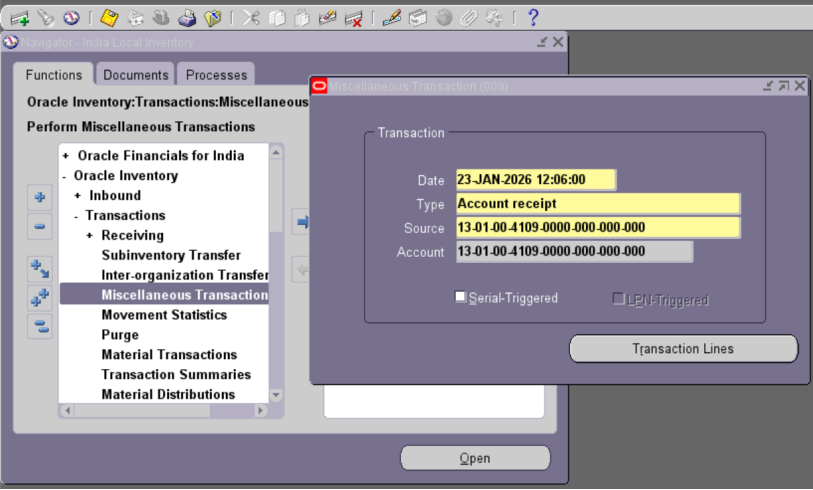The height and width of the screenshot is (490, 813).
Task: Switch to the Documents tab
Action: (x=135, y=75)
